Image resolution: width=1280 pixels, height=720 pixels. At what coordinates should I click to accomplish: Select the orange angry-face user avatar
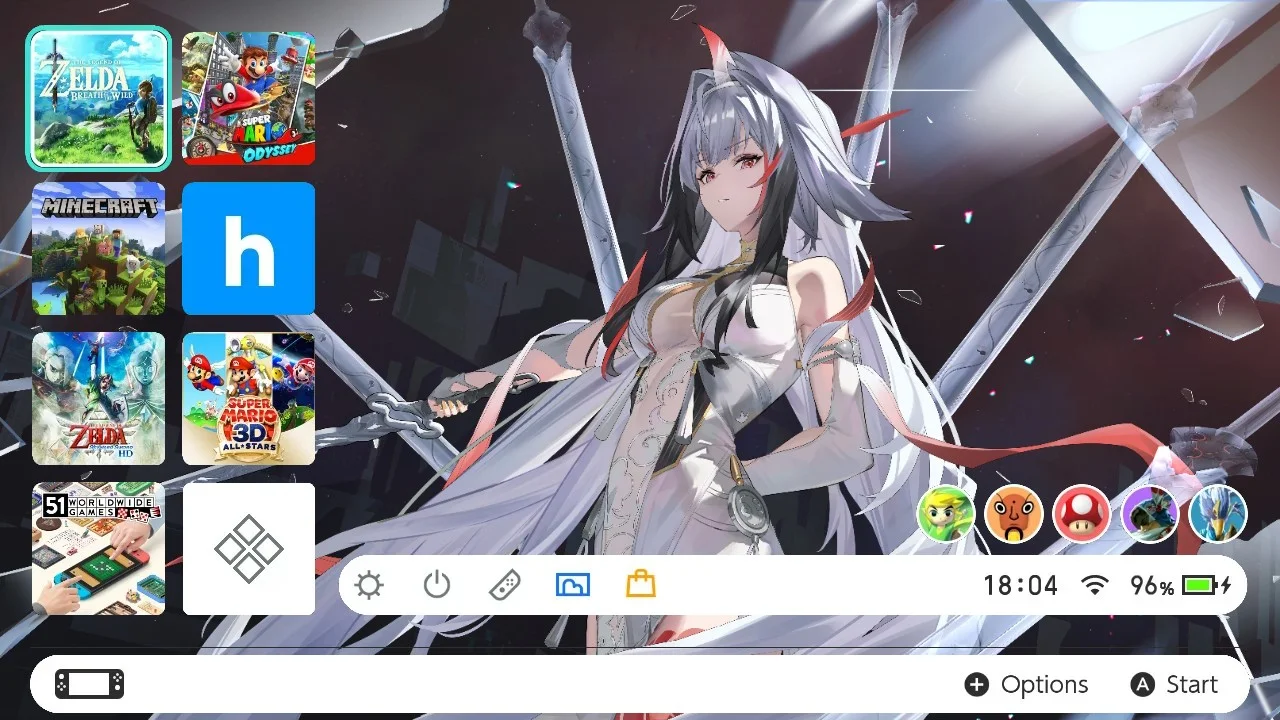1014,515
